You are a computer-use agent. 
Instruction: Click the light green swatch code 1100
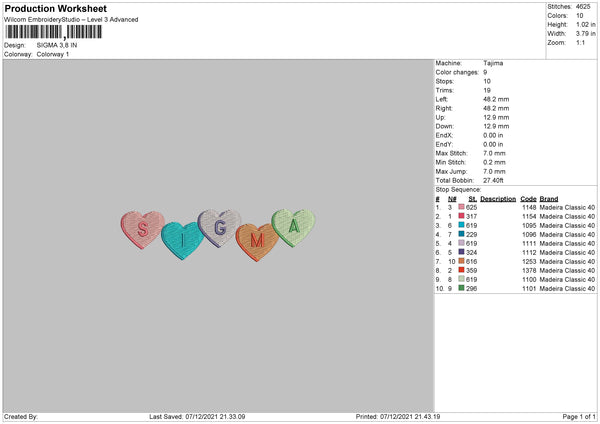tap(461, 279)
